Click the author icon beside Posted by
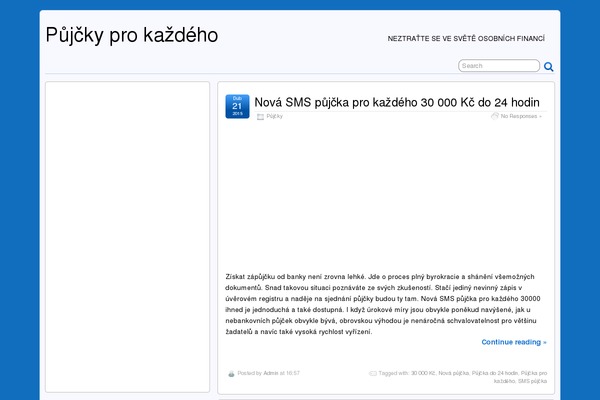Image resolution: width=600 pixels, height=400 pixels. (232, 373)
